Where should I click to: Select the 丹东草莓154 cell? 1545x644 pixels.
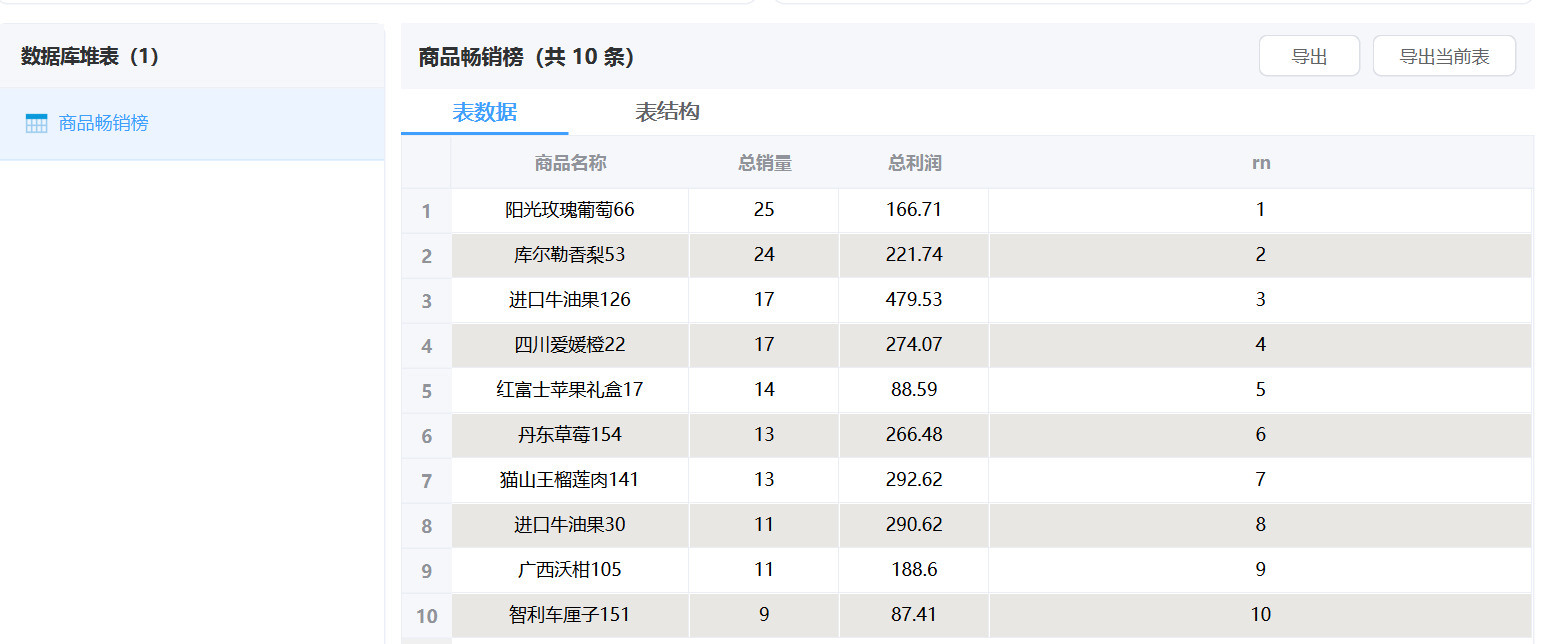pyautogui.click(x=569, y=435)
